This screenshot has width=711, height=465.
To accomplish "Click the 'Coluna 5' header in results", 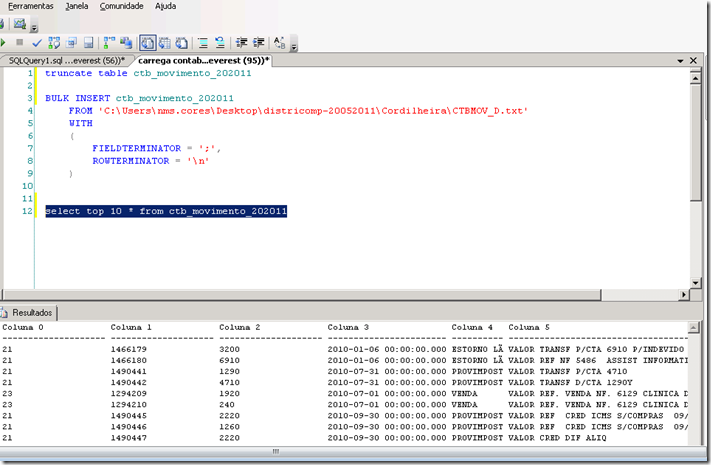I will click(x=529, y=328).
